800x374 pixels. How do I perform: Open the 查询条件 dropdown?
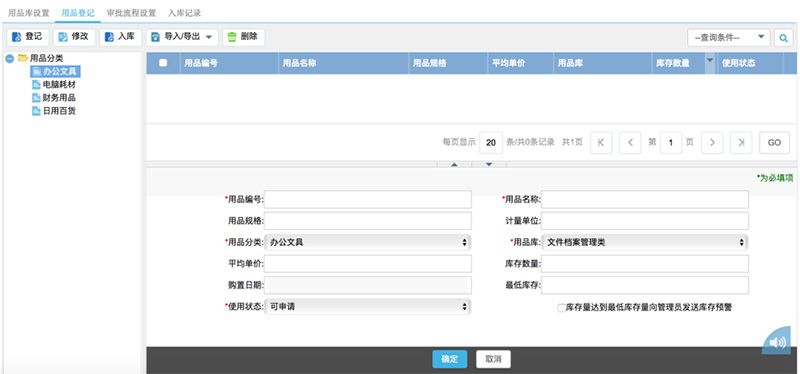[x=729, y=37]
